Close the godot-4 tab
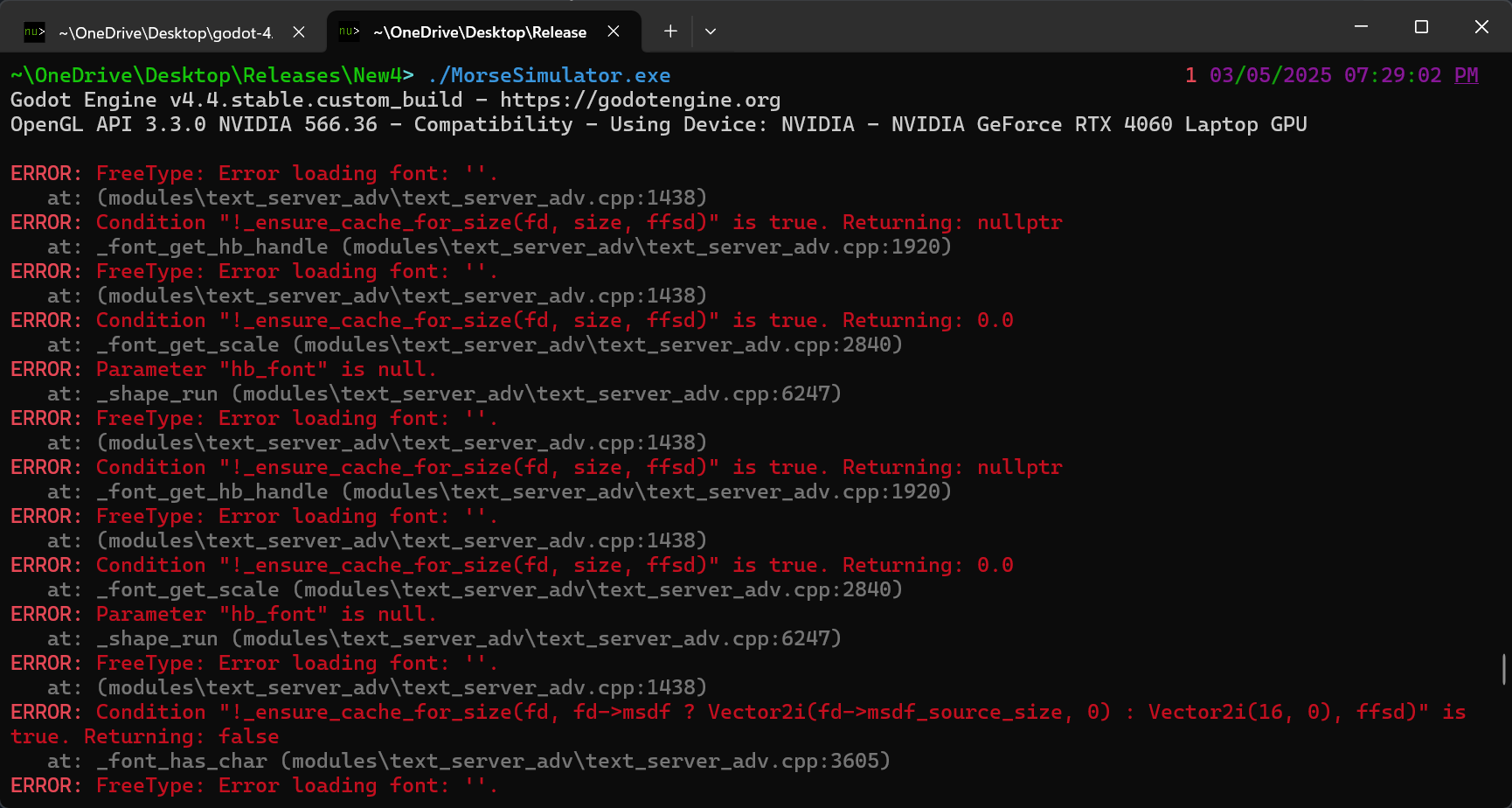Image resolution: width=1512 pixels, height=808 pixels. [299, 32]
